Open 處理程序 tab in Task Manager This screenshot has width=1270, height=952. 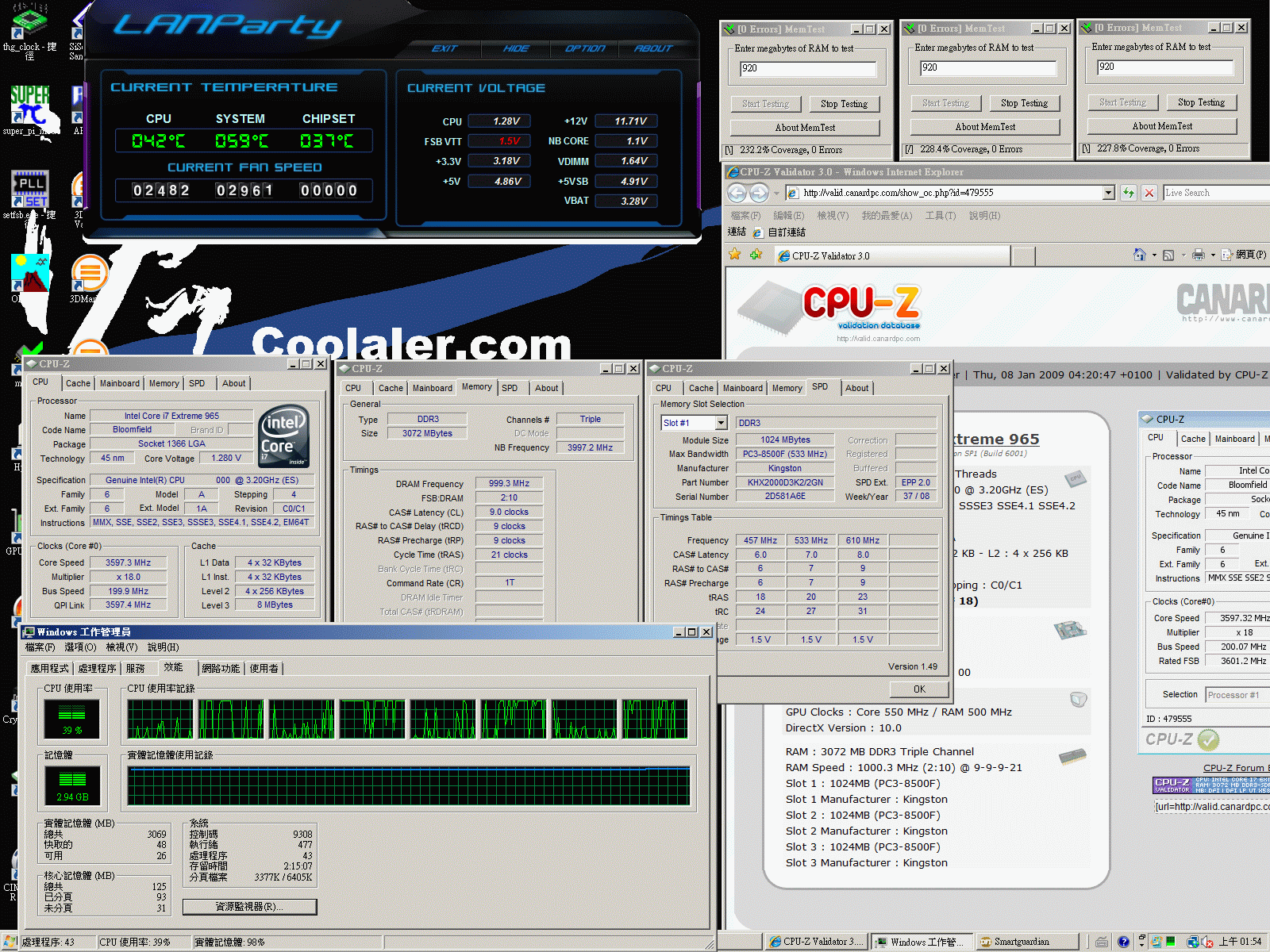[x=98, y=668]
